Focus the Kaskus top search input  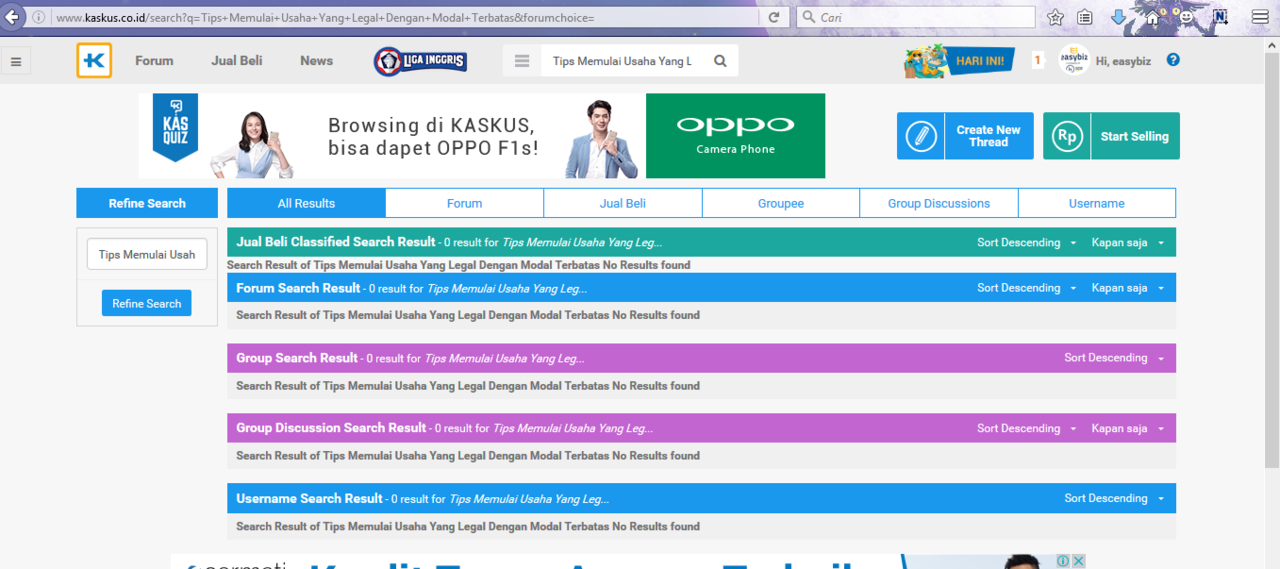[x=622, y=61]
